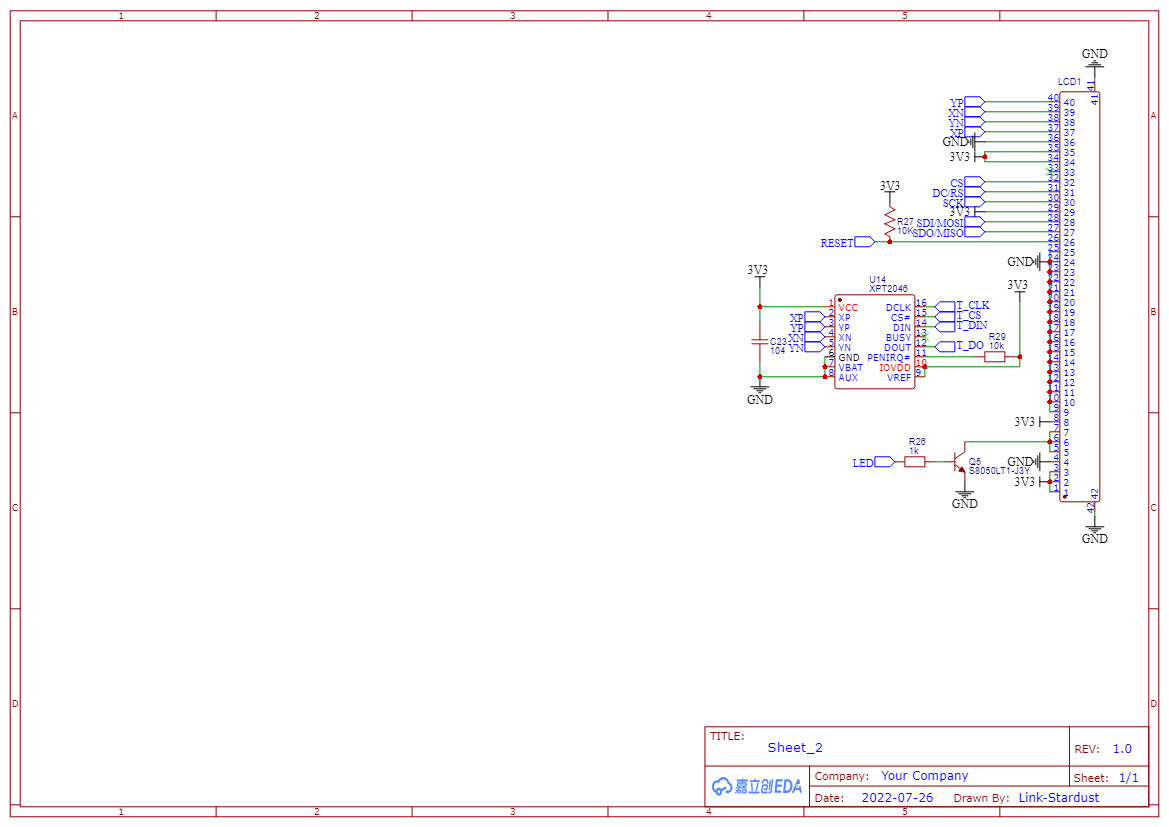
Task: Select the DC/RS net port flag
Action: pyautogui.click(x=974, y=192)
